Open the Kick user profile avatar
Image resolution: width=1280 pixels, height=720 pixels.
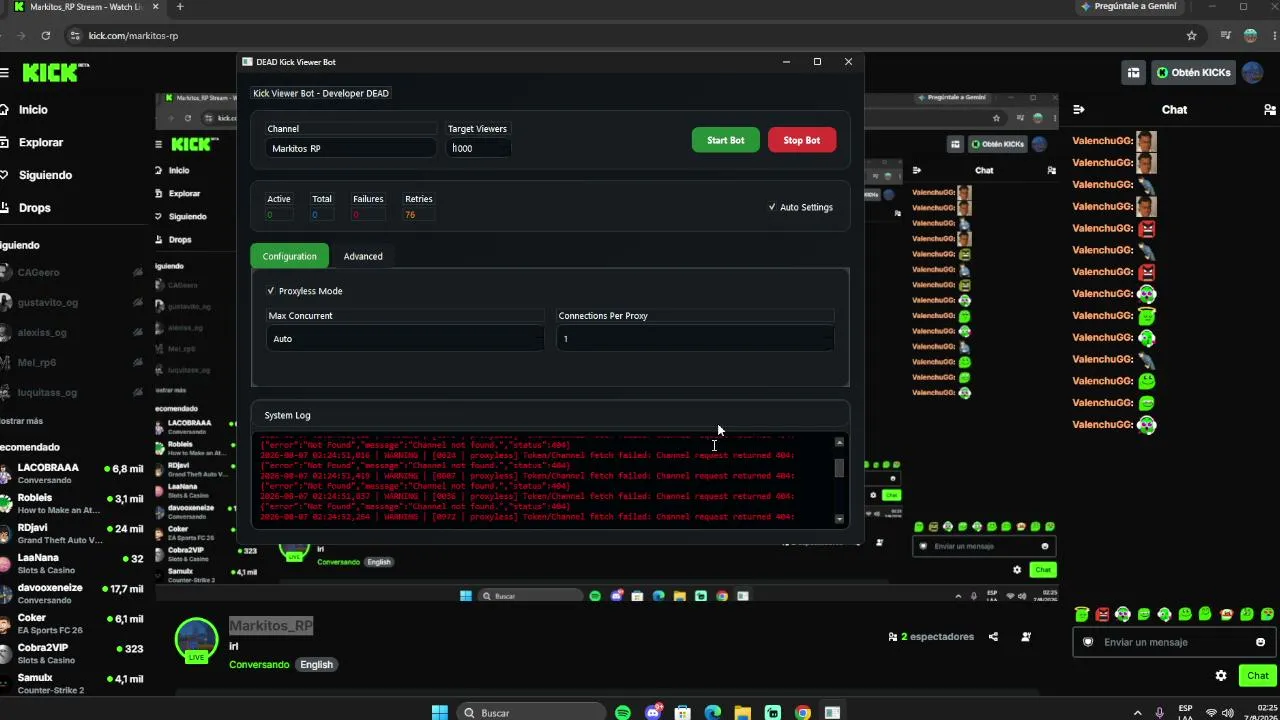pos(1251,72)
